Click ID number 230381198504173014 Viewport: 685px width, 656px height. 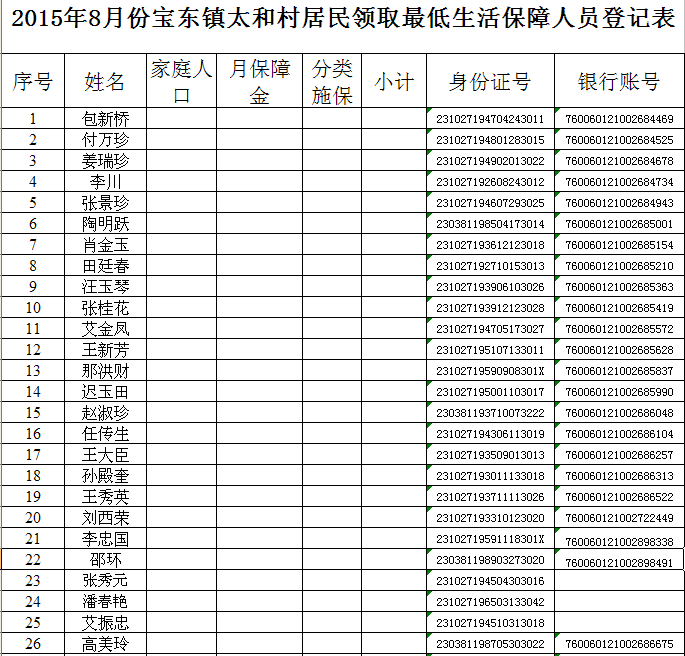tap(490, 224)
